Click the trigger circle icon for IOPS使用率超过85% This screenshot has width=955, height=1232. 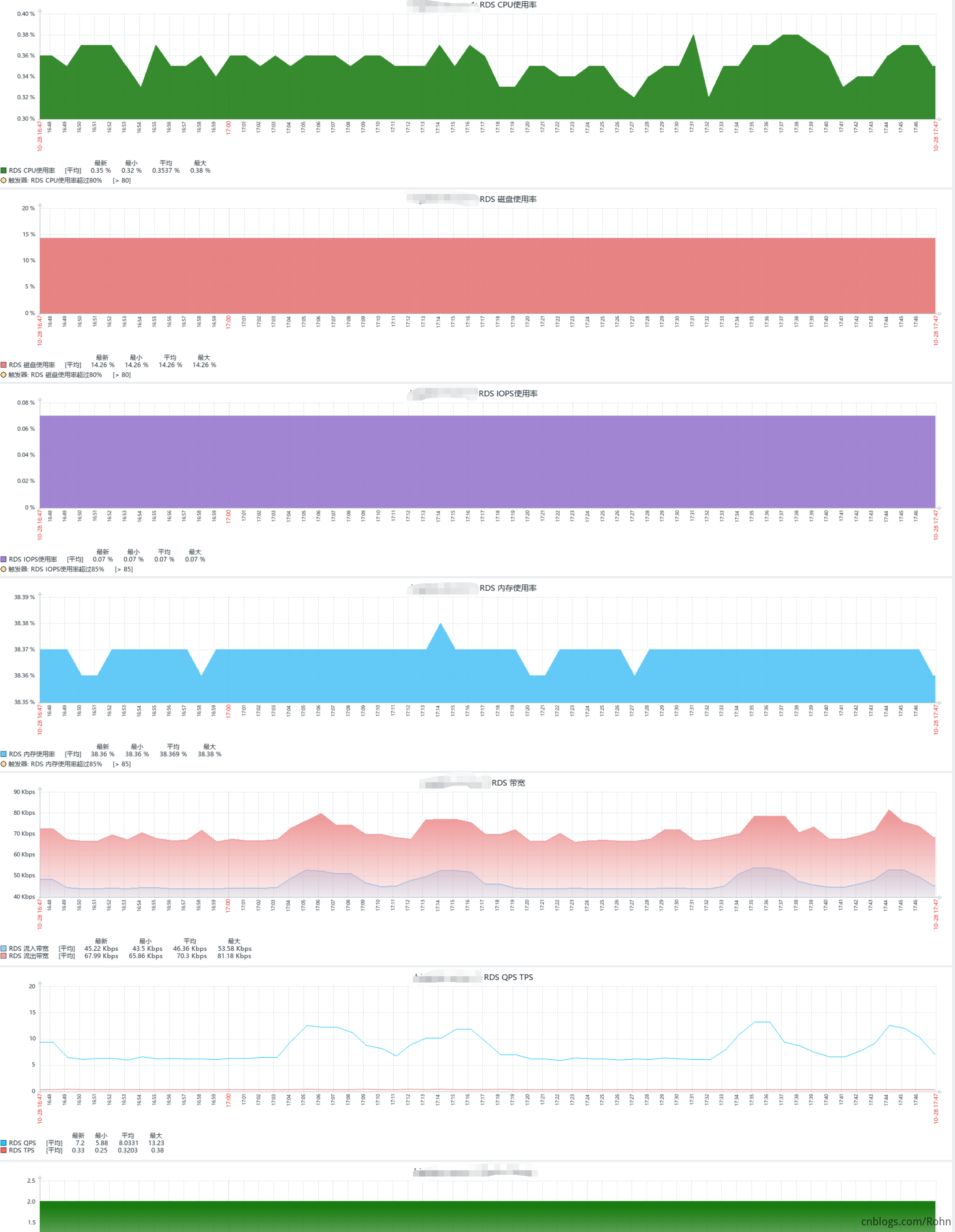(3, 569)
